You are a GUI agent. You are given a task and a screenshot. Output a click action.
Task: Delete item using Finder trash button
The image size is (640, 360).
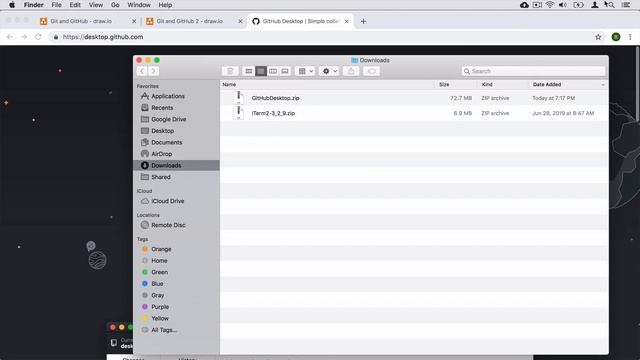pos(230,71)
